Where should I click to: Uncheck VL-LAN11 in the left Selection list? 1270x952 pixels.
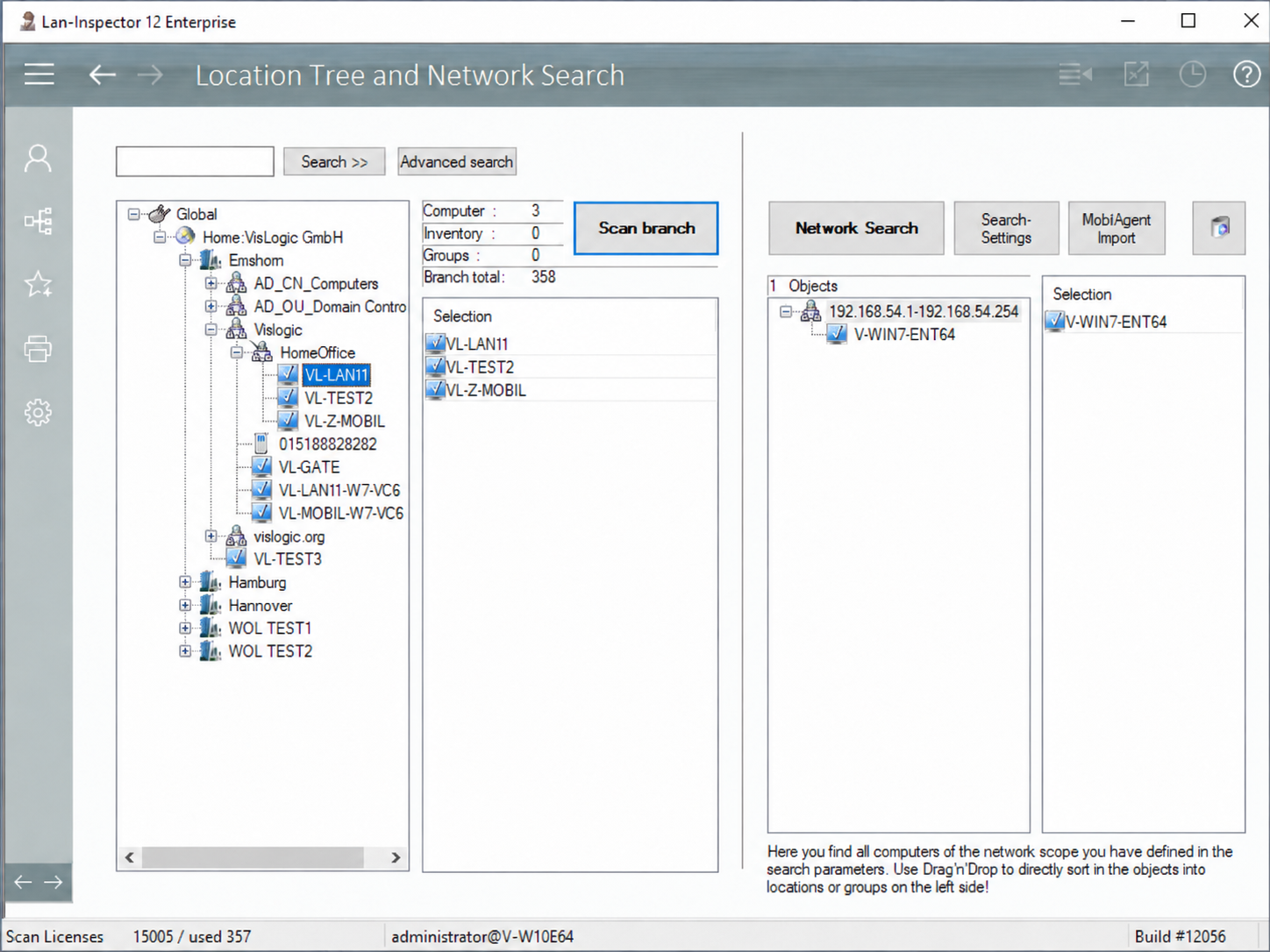pos(435,344)
